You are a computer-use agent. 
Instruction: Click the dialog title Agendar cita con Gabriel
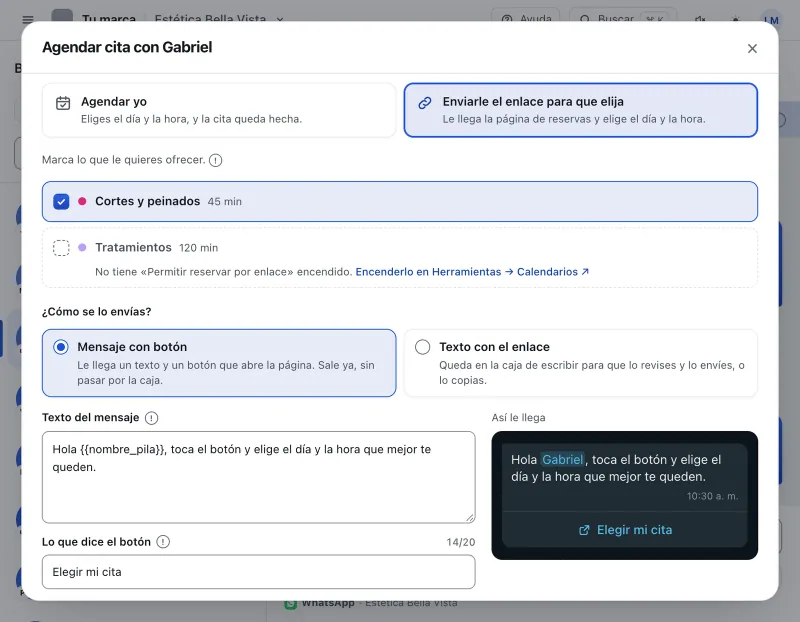(x=127, y=47)
